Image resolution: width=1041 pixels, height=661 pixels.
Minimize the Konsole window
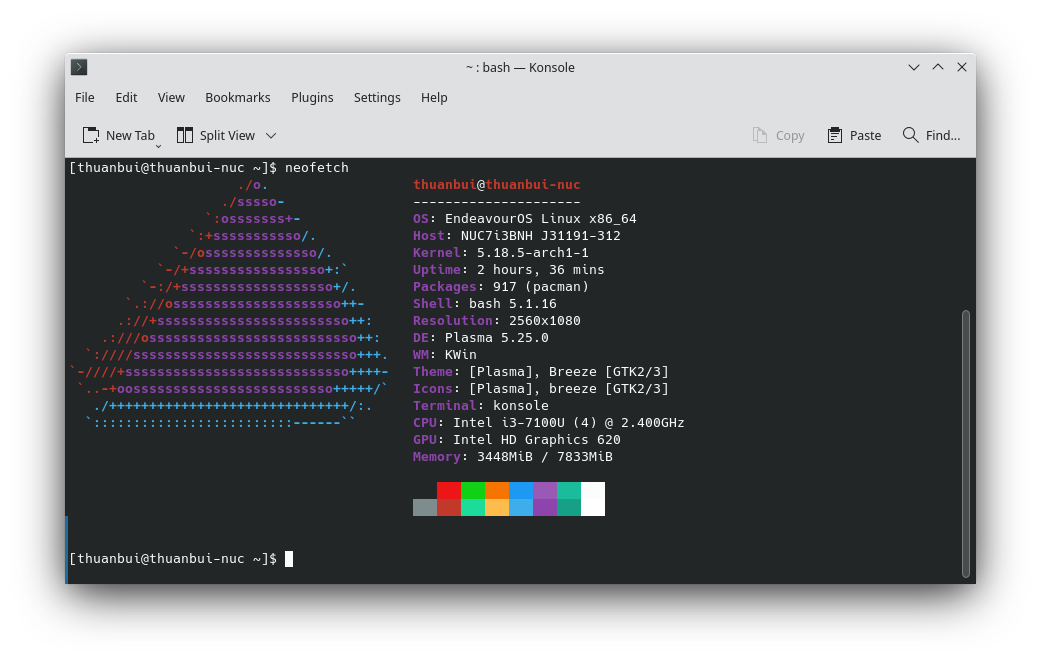click(x=913, y=67)
